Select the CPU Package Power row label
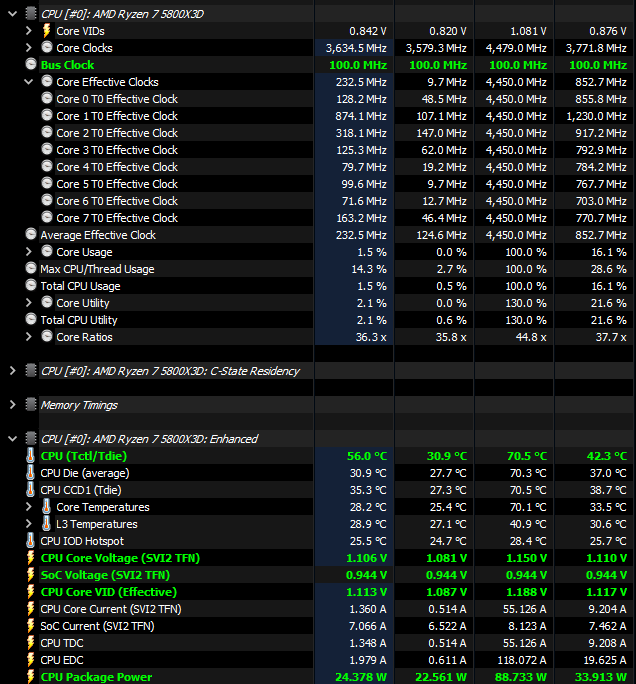Image resolution: width=636 pixels, height=684 pixels. 96,677
